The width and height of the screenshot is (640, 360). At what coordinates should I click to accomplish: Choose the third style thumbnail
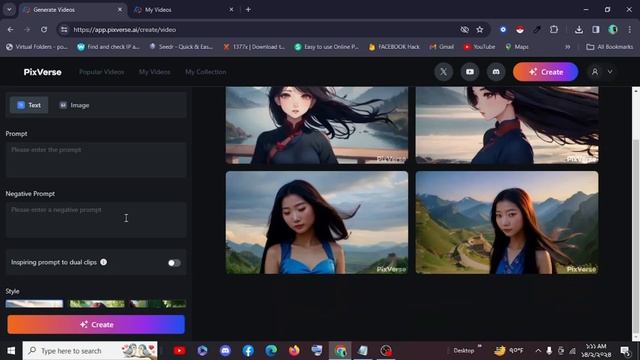tap(158, 303)
